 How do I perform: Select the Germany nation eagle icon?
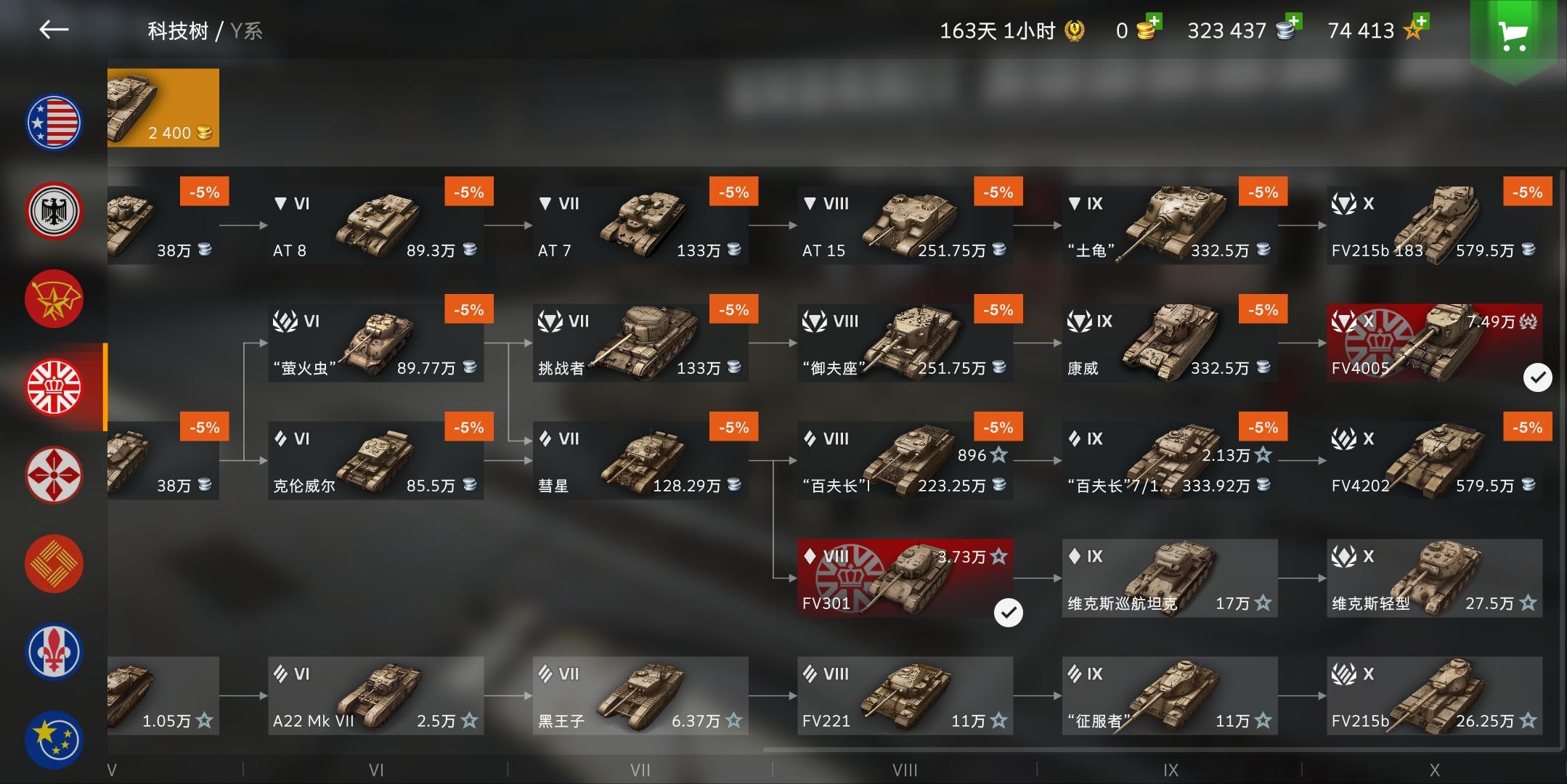54,211
